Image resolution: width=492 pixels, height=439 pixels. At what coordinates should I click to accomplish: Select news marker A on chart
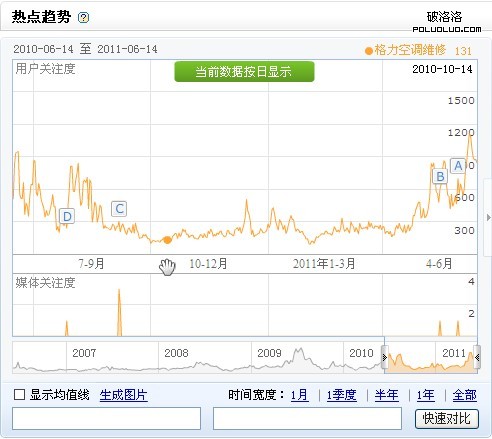click(x=458, y=166)
